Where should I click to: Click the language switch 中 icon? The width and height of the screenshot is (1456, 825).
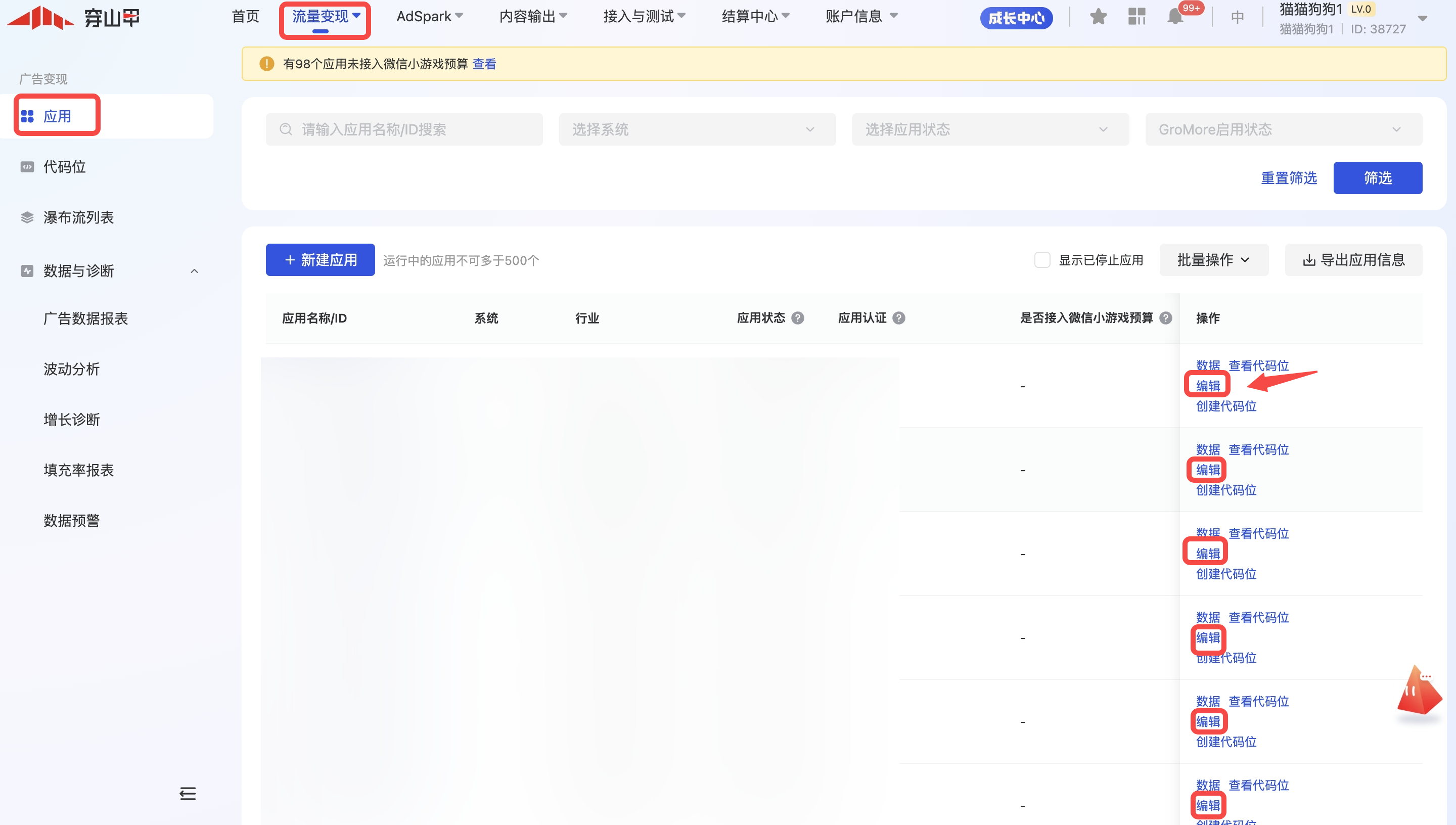coord(1237,17)
